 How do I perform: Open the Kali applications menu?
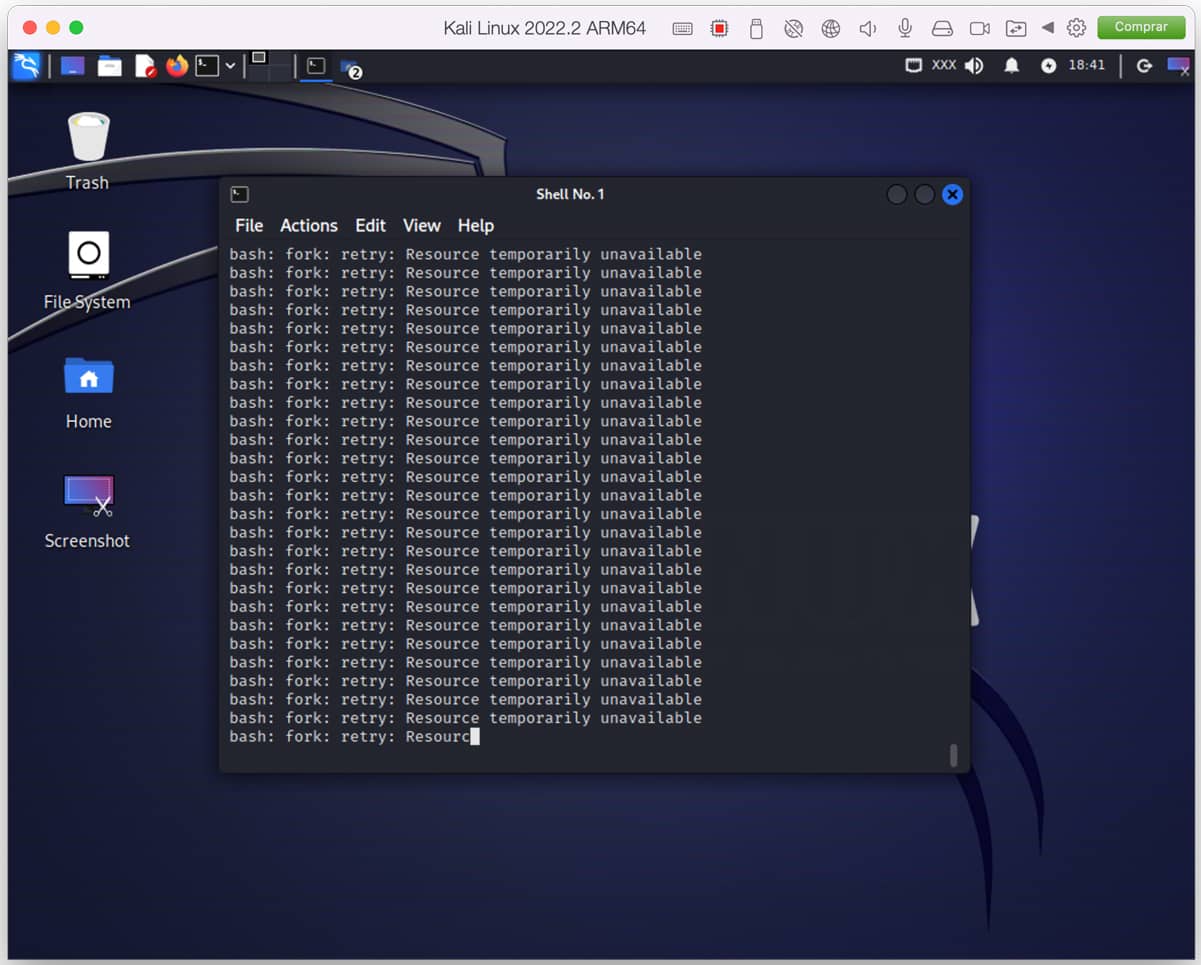coord(26,65)
